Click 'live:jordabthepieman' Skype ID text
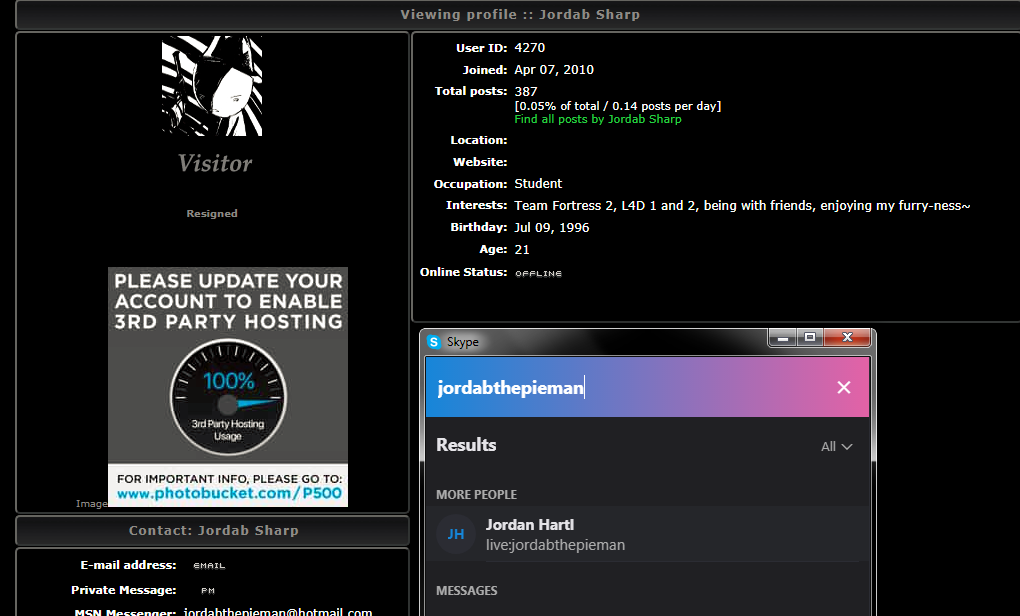 555,545
